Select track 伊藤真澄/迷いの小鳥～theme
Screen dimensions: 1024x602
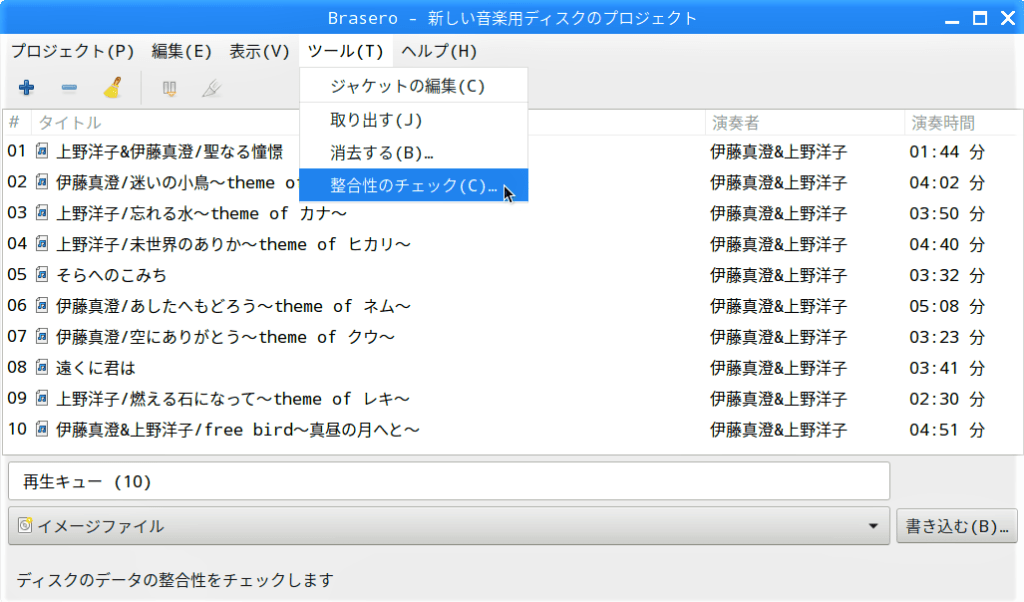pyautogui.click(x=176, y=182)
